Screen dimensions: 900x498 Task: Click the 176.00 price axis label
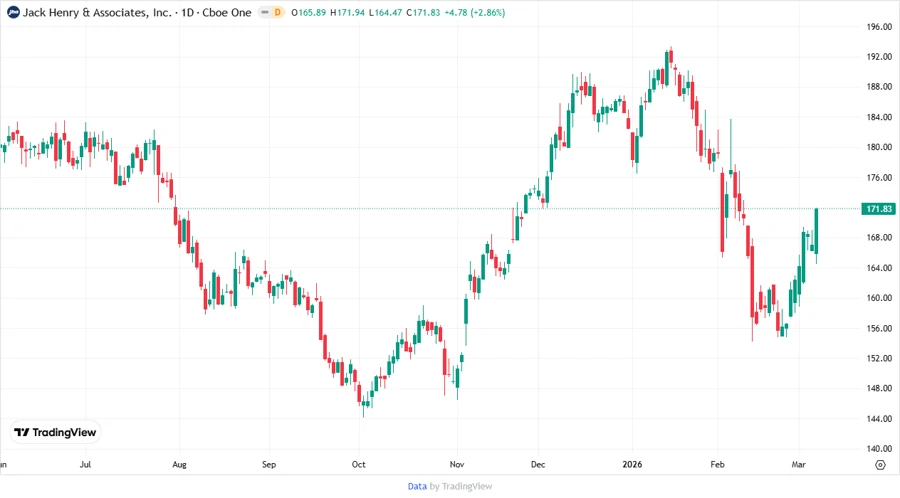(879, 177)
